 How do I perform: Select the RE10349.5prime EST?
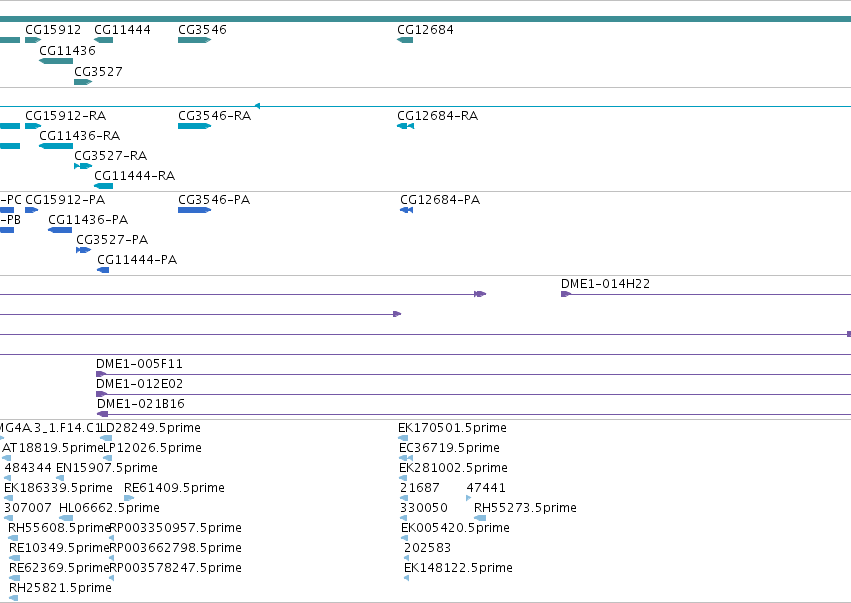(x=15, y=558)
